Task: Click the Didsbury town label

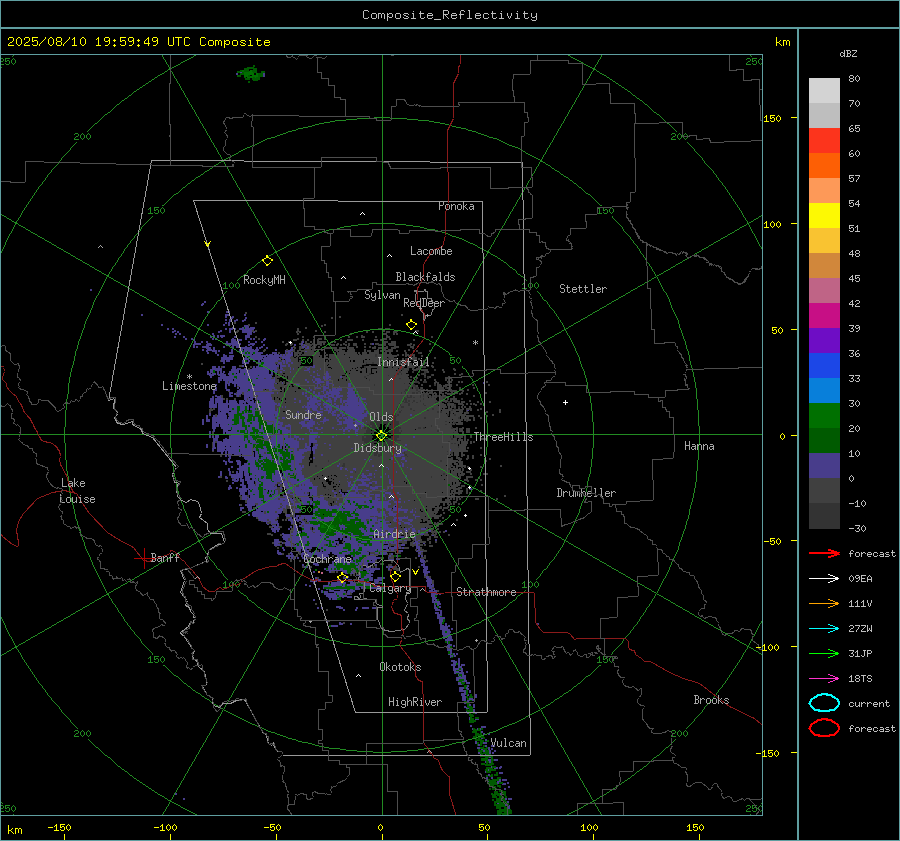Action: pos(378,448)
